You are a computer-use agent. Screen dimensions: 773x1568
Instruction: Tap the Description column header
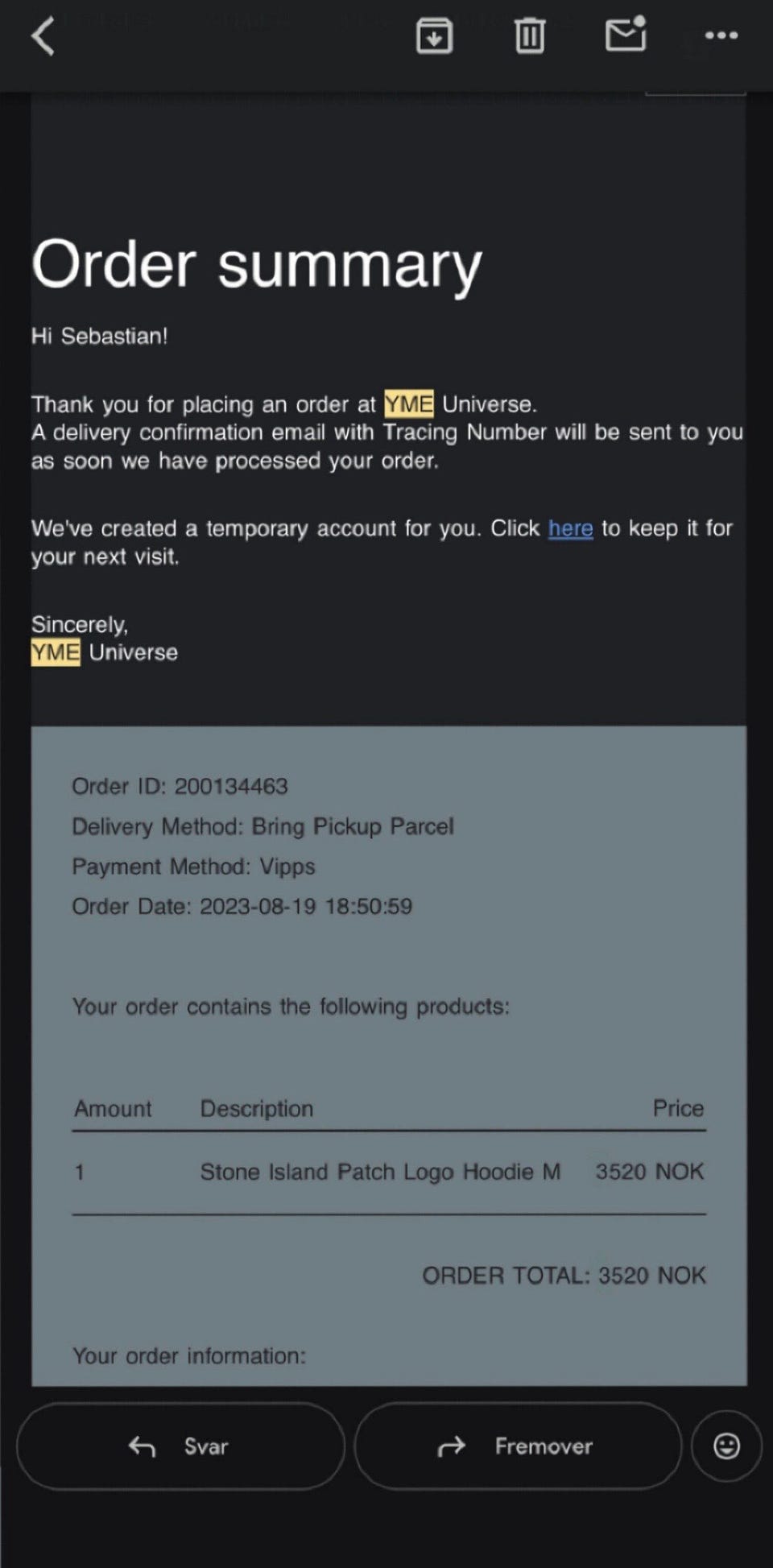(x=256, y=1109)
